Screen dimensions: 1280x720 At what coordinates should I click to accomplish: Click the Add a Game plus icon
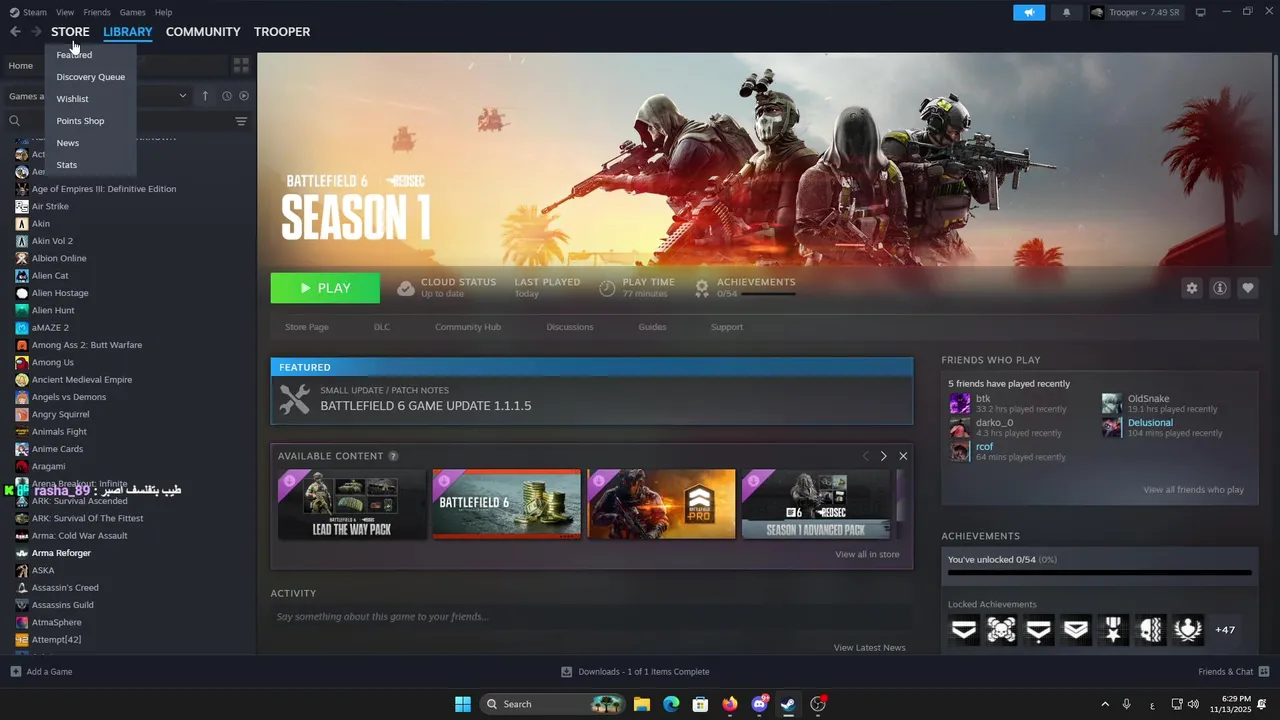[x=15, y=671]
